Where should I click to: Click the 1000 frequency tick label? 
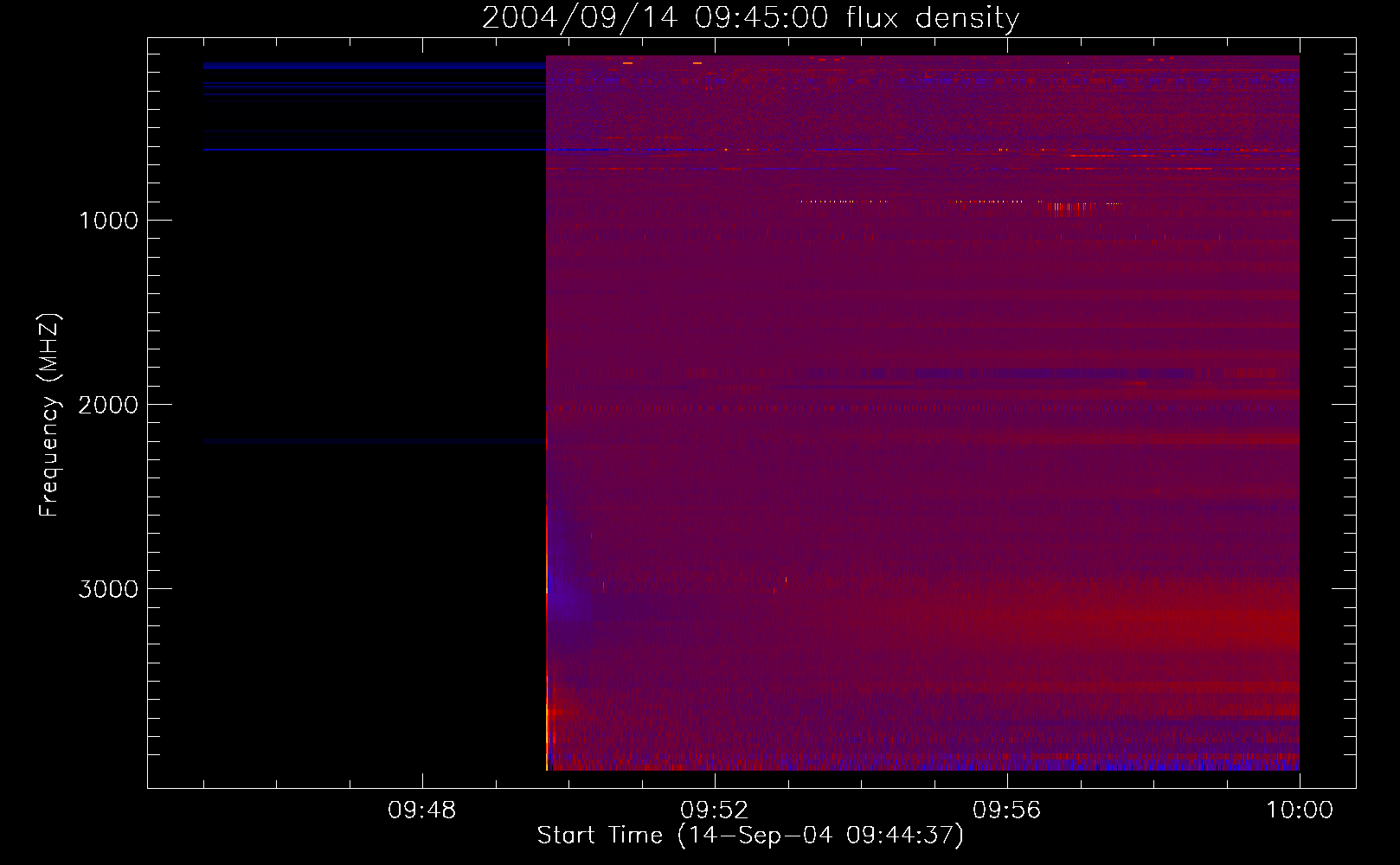point(108,221)
